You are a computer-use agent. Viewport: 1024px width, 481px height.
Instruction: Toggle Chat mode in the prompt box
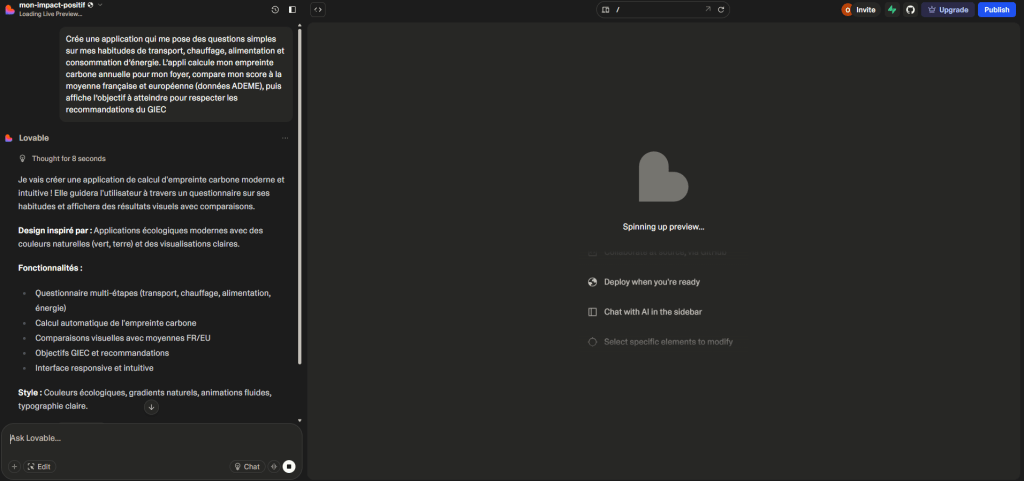click(246, 466)
